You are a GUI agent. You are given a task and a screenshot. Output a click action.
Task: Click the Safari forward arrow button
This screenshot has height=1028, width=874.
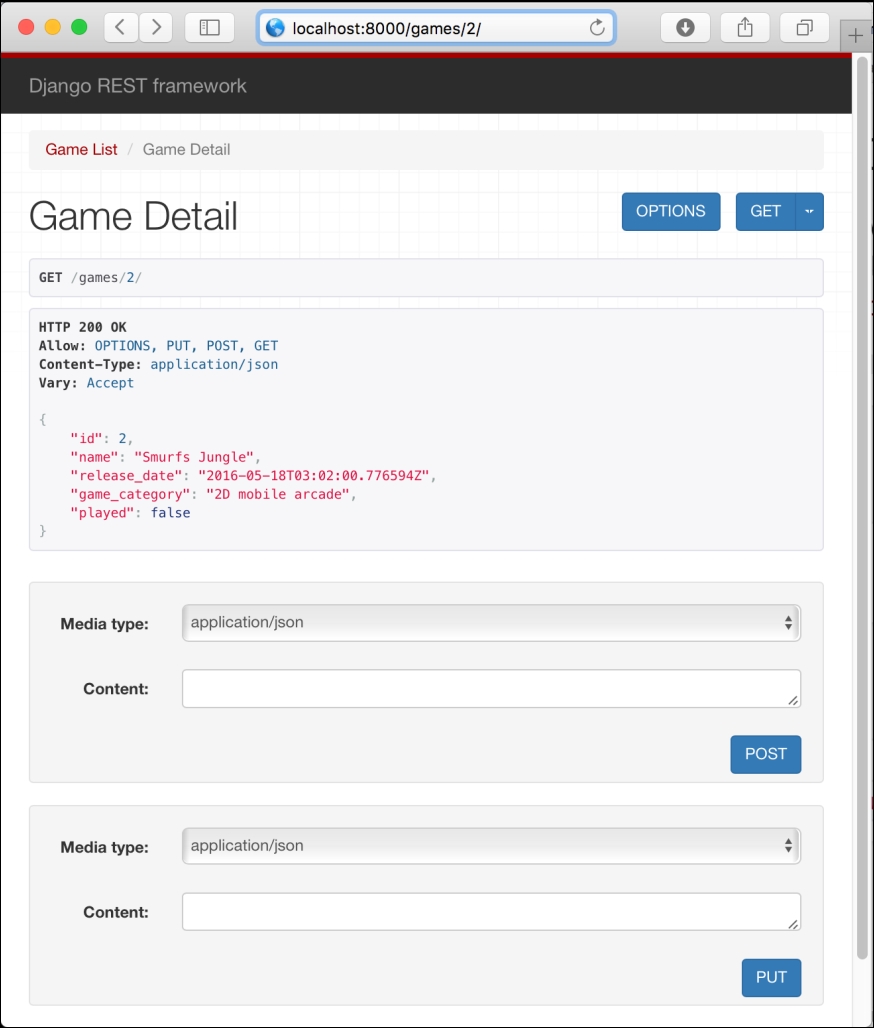point(156,28)
